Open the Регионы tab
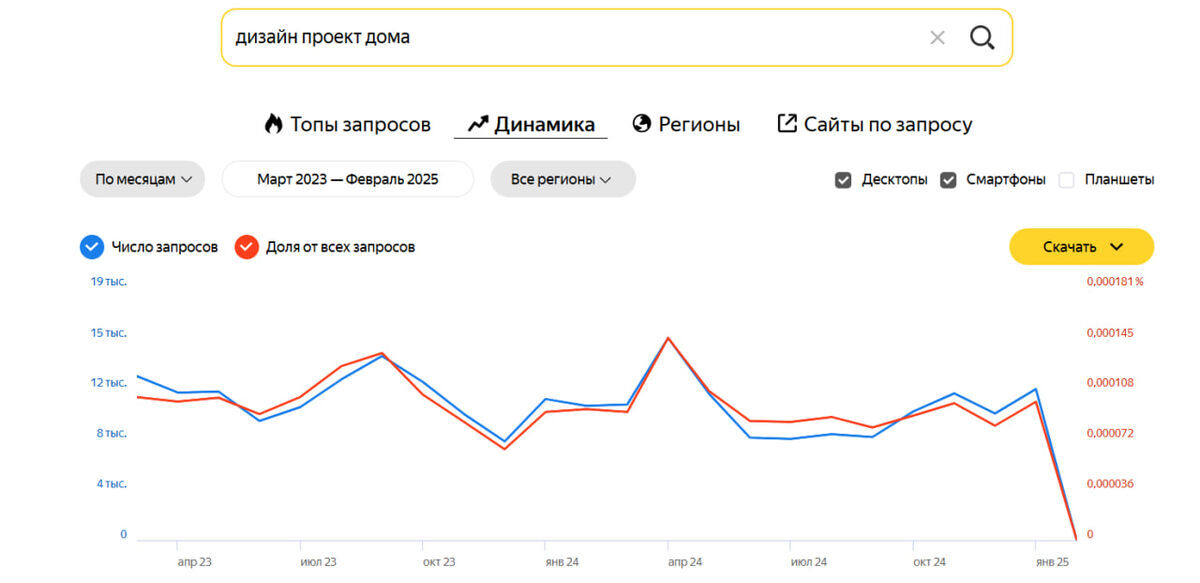The height and width of the screenshot is (583, 1200). click(699, 125)
